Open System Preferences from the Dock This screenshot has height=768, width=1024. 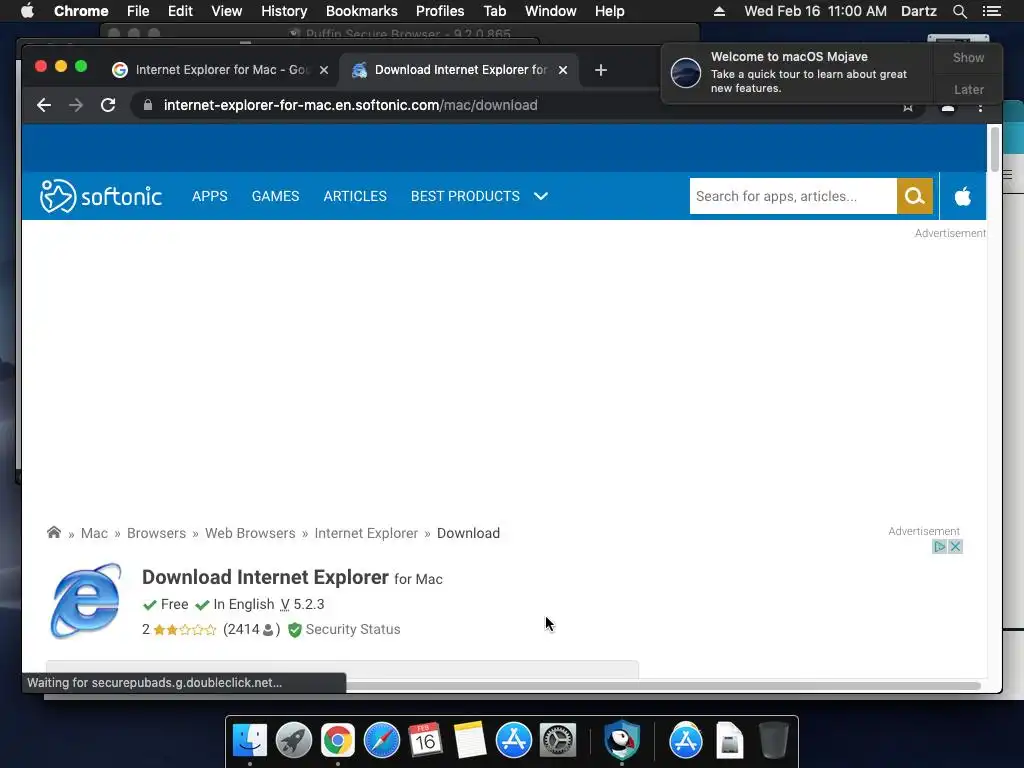(558, 741)
